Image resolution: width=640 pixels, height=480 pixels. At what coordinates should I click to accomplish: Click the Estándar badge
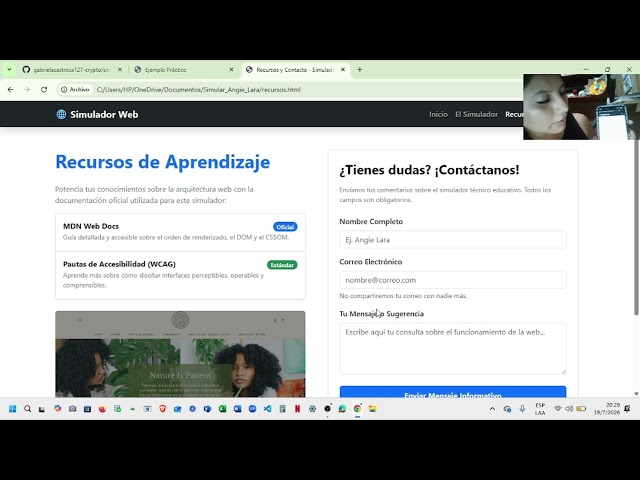(282, 265)
